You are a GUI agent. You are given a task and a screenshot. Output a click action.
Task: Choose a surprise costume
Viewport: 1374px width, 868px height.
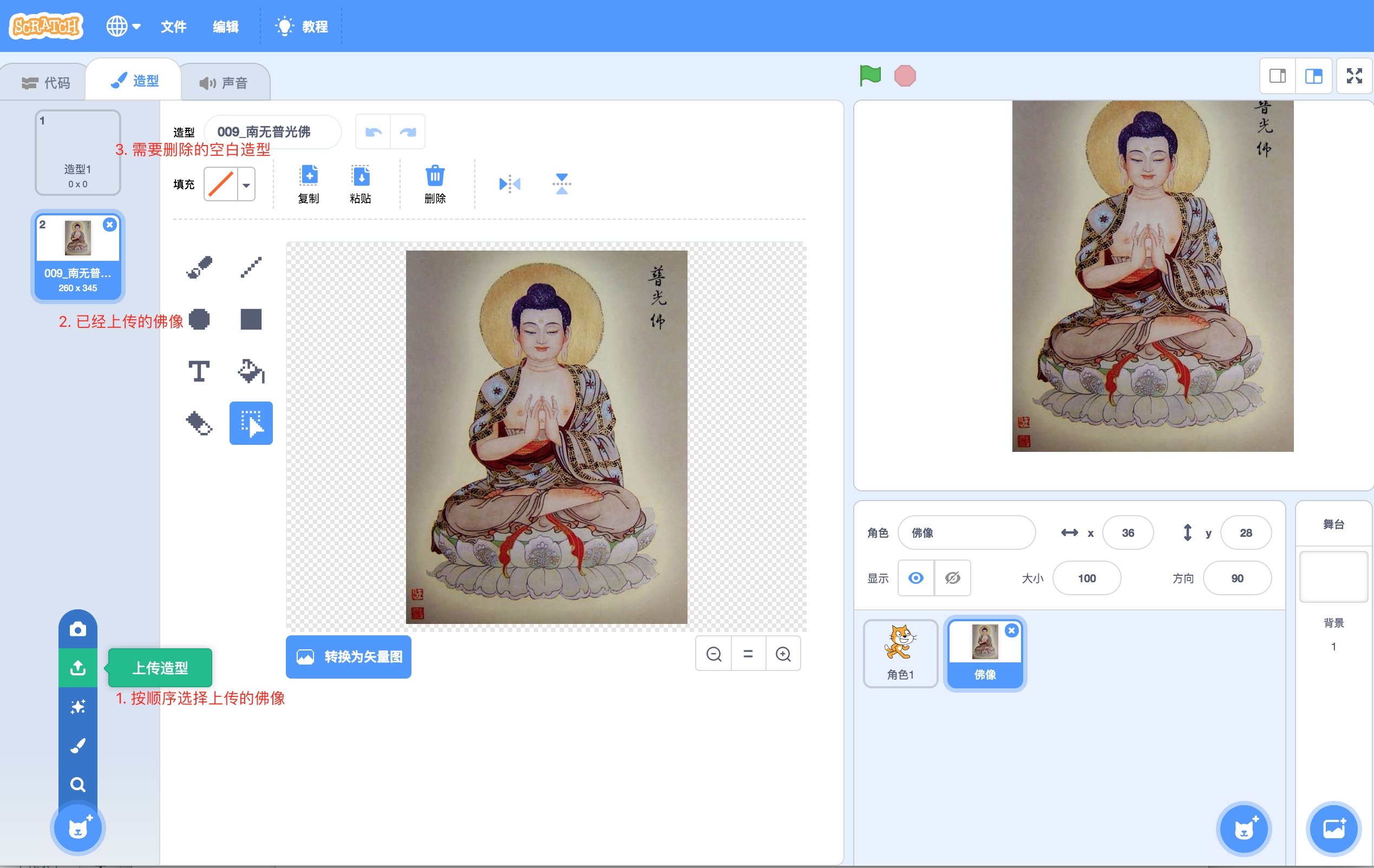pyautogui.click(x=78, y=707)
